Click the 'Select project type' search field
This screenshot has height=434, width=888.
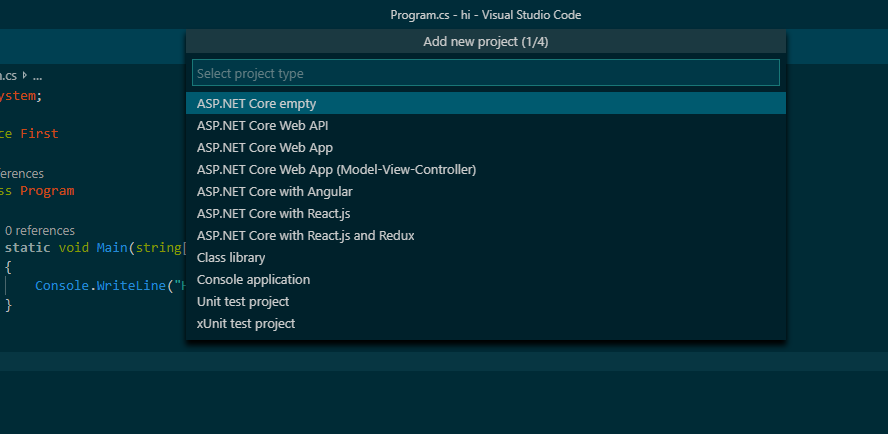[485, 73]
